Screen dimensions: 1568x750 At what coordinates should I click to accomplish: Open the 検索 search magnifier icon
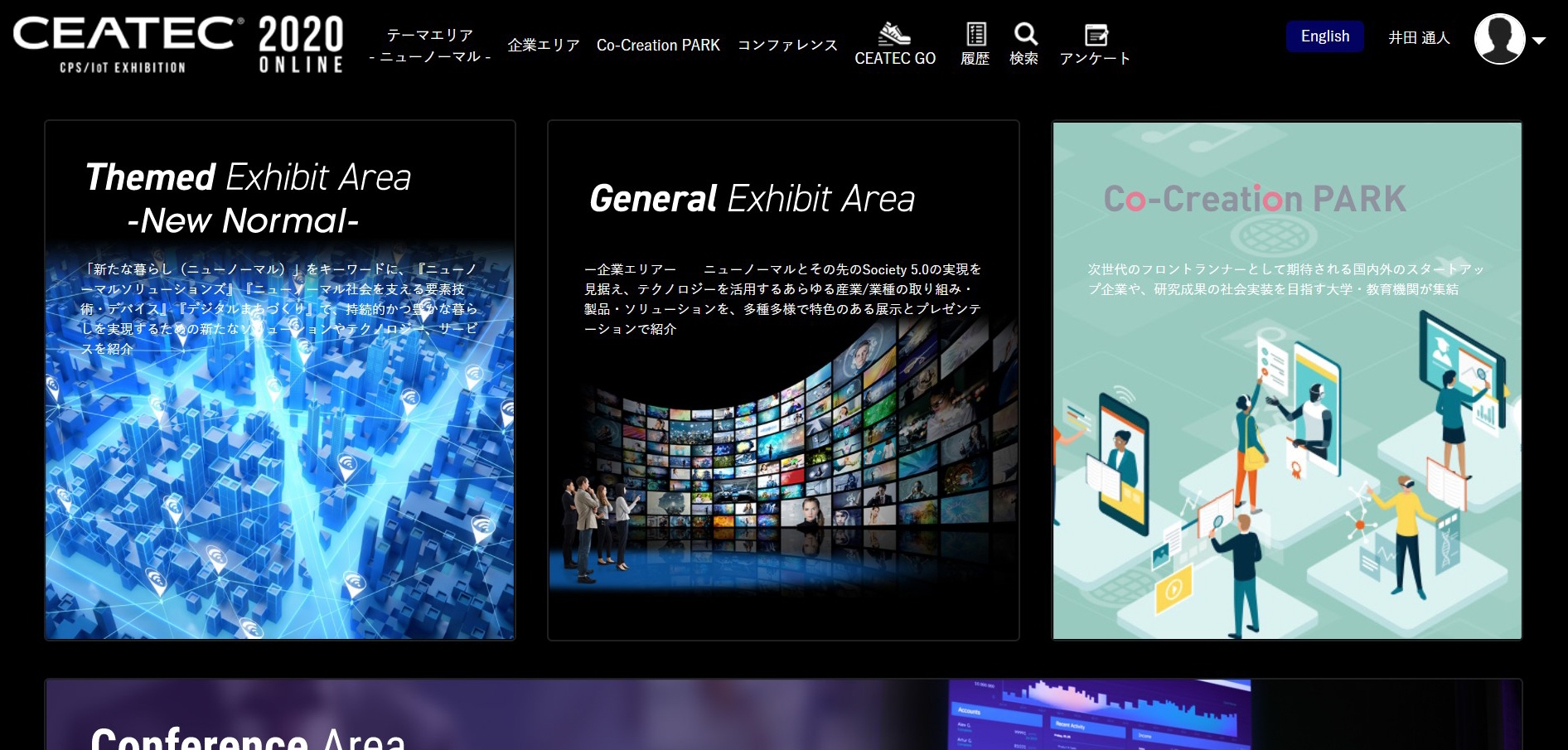[1025, 34]
